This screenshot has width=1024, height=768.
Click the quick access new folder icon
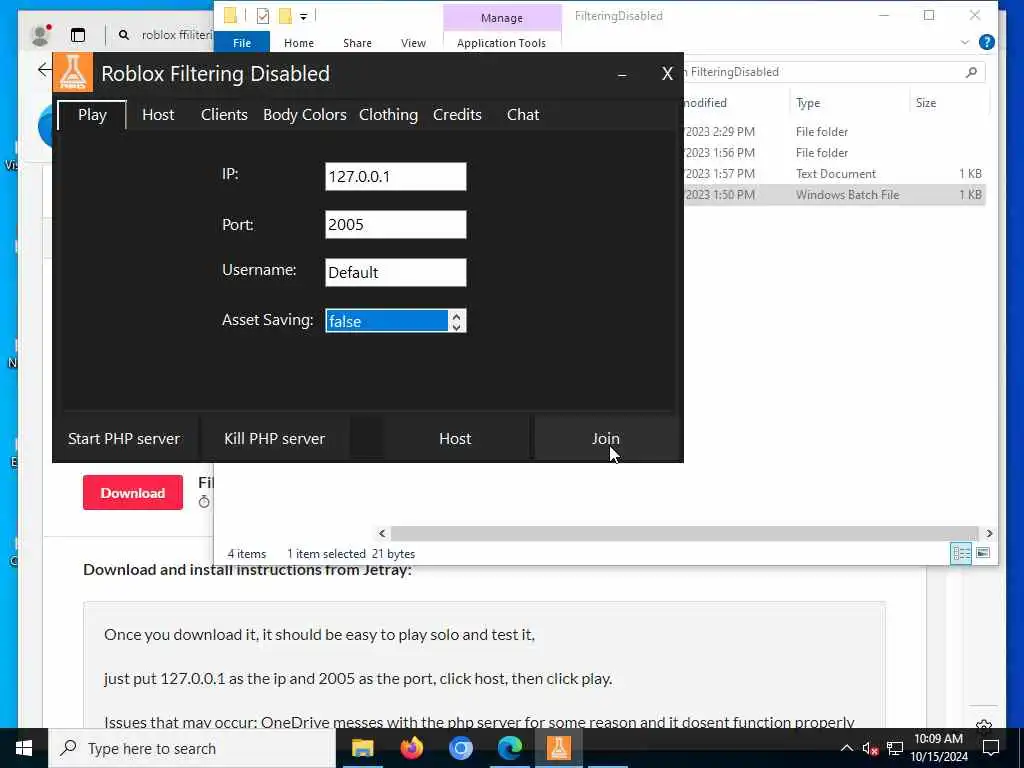tap(285, 16)
